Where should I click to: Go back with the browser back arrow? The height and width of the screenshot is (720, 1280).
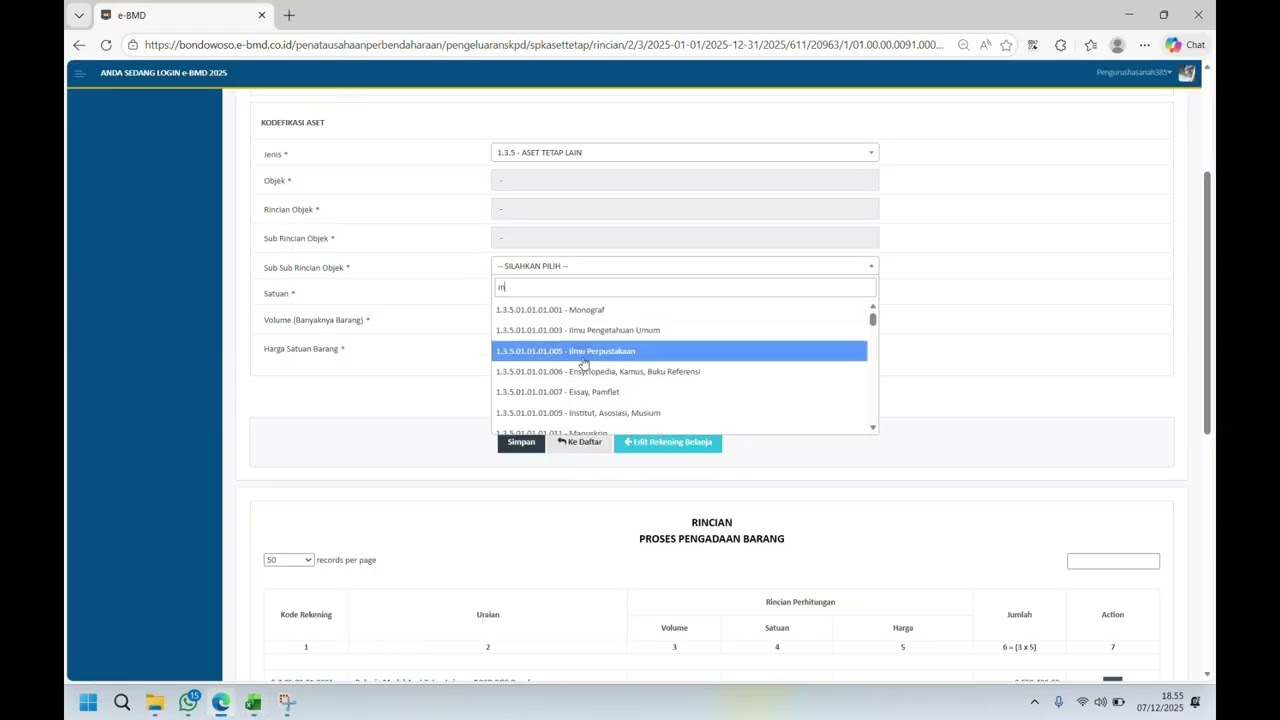[x=79, y=45]
